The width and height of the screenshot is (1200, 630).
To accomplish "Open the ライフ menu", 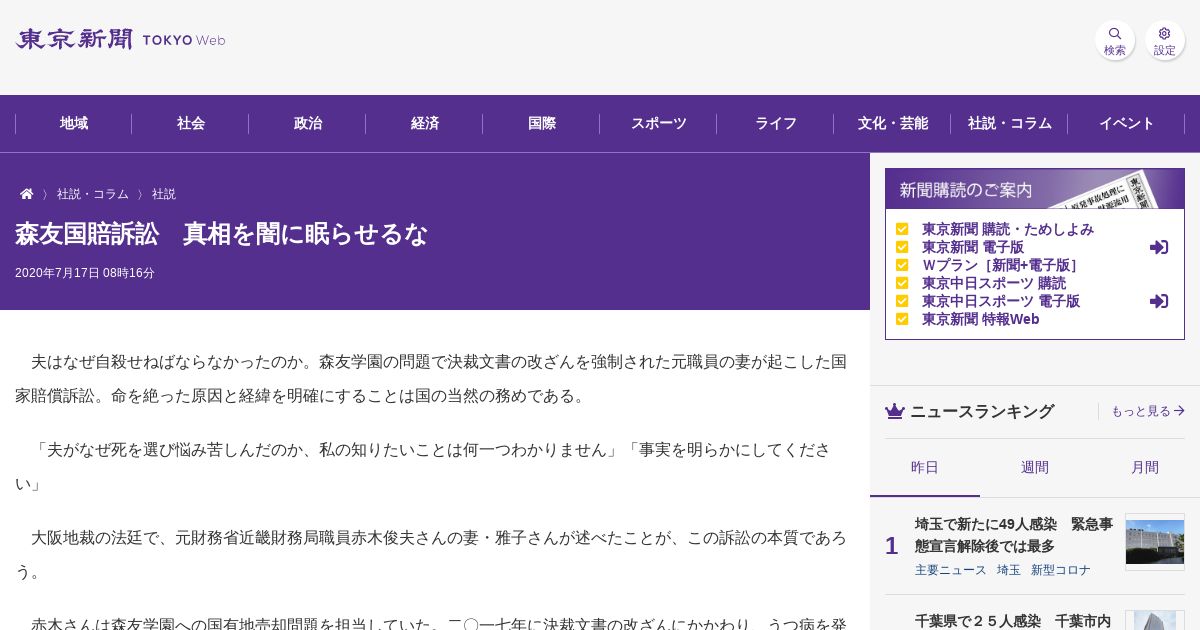I will pos(776,123).
